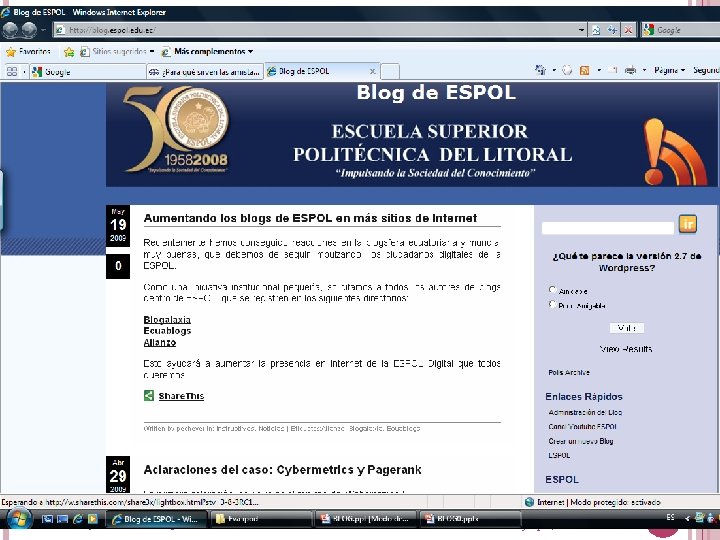The width and height of the screenshot is (720, 540).
Task: Open the Alianzo link
Action: [160, 343]
